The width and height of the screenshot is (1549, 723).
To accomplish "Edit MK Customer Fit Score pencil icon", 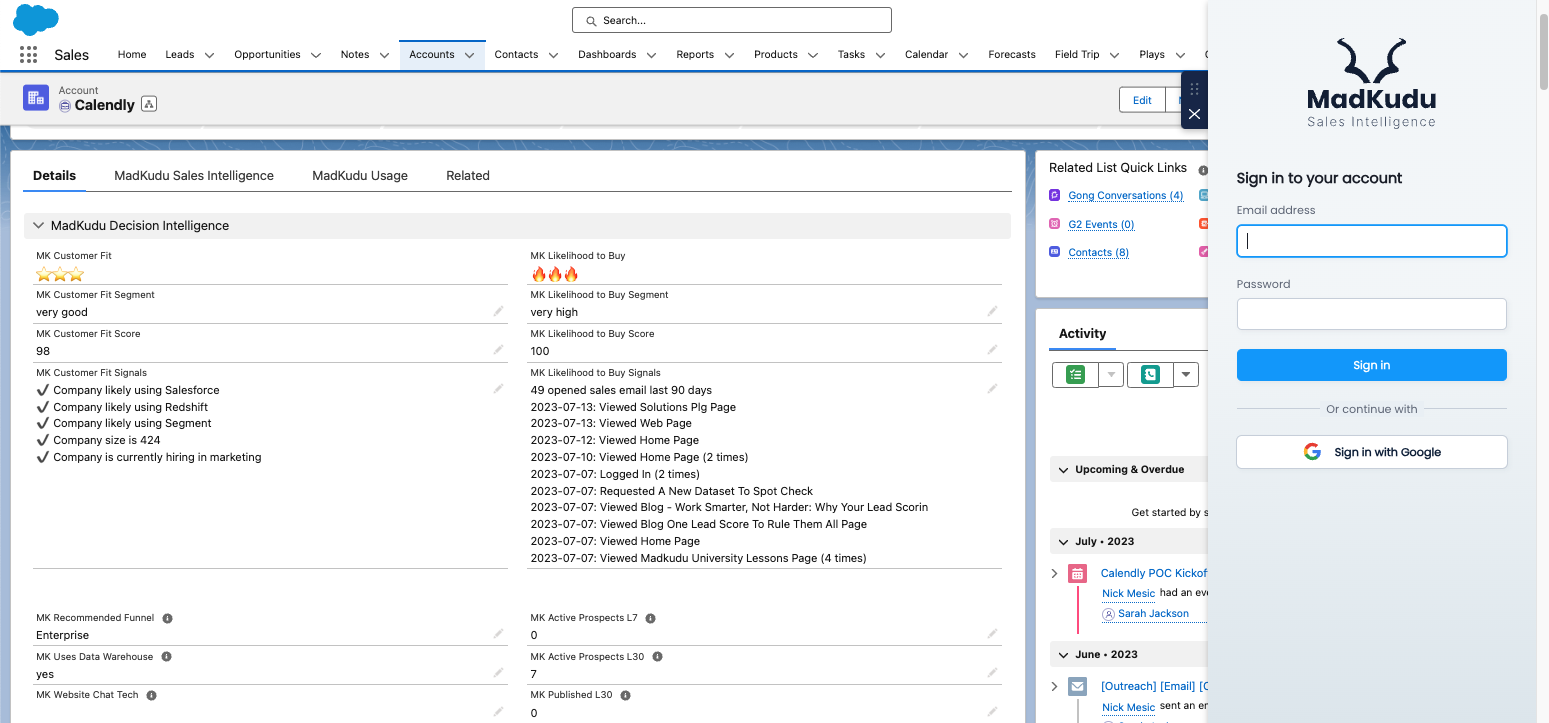I will [498, 350].
